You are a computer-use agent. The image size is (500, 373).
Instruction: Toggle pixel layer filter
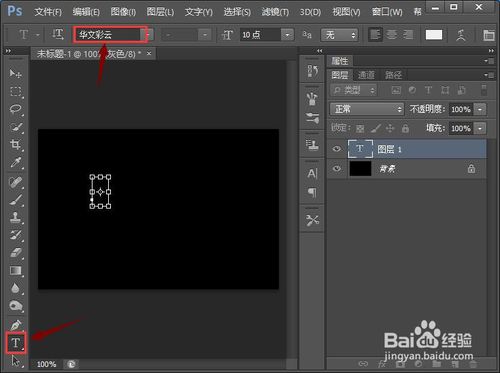(x=396, y=90)
